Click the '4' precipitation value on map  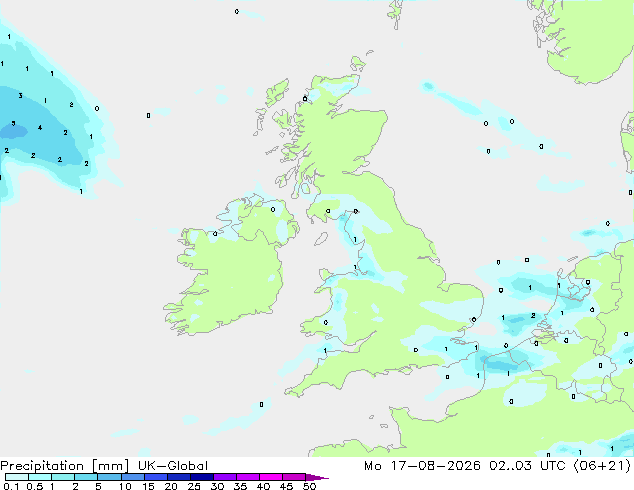tap(40, 128)
